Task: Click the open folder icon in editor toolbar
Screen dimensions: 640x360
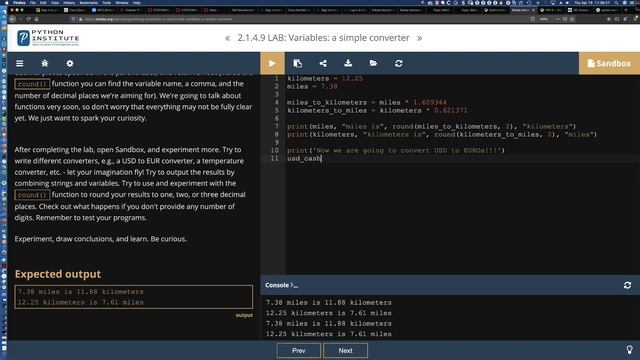Action: [373, 63]
